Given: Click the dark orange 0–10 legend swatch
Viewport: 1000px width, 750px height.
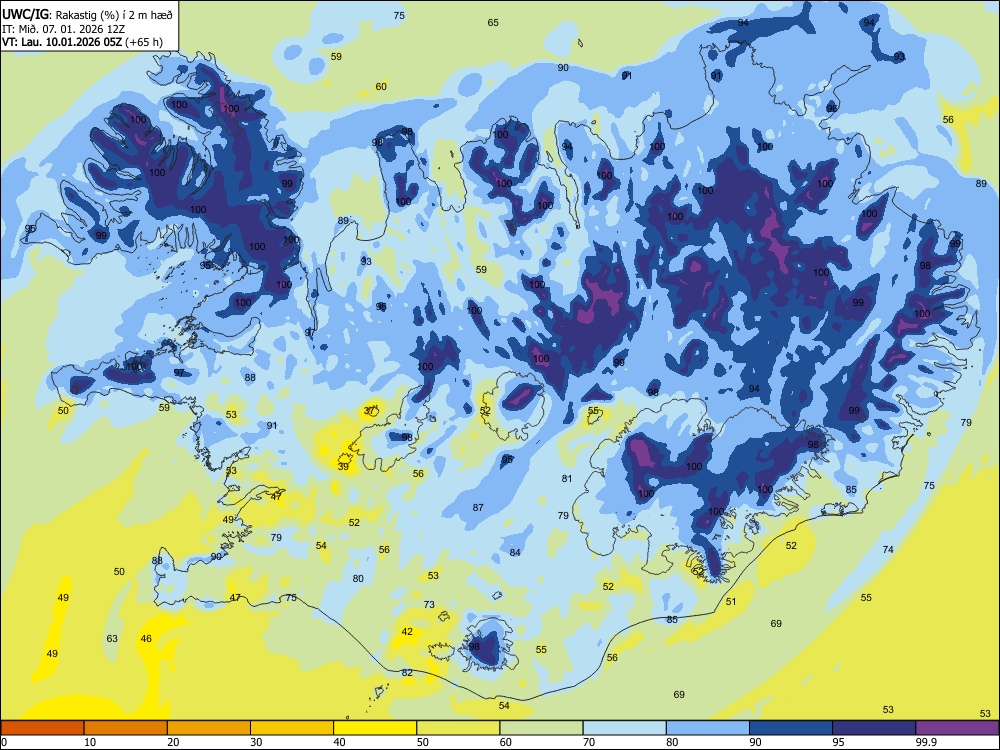Looking at the screenshot, I should pos(43,728).
